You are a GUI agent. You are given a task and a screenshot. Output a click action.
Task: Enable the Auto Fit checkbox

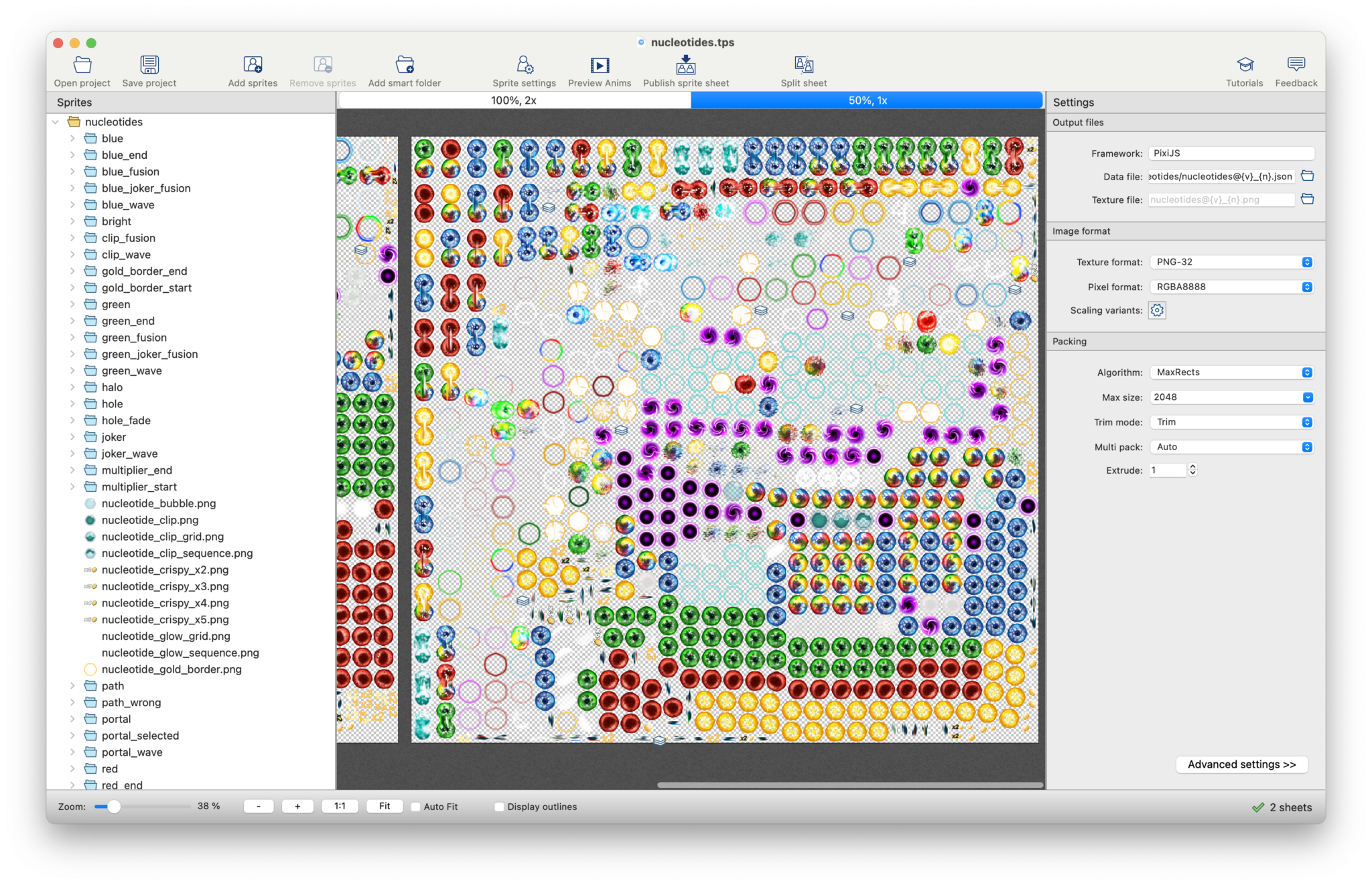click(415, 807)
